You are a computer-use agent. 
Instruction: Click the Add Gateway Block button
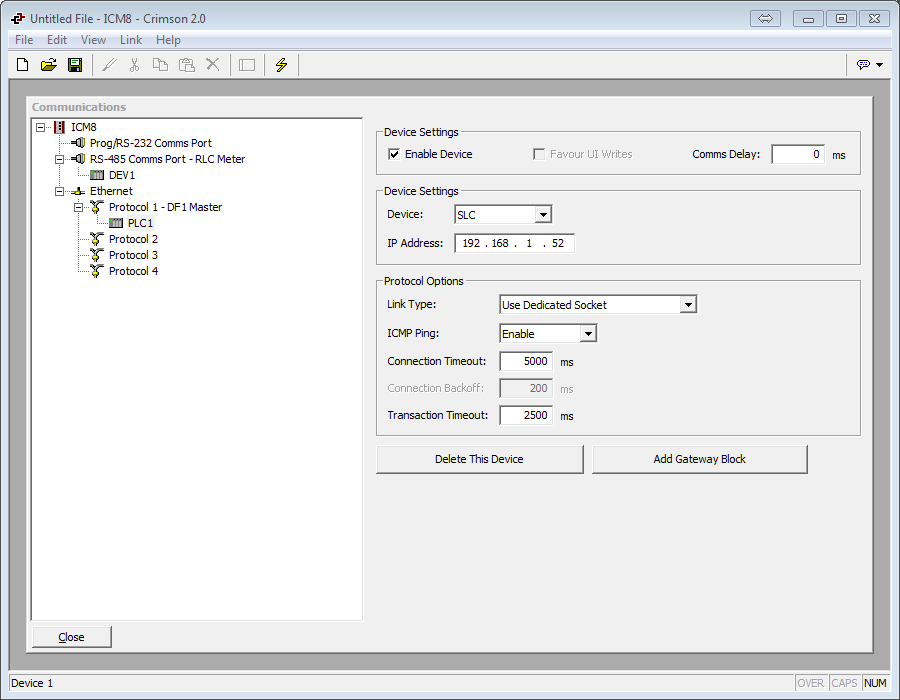click(x=699, y=459)
